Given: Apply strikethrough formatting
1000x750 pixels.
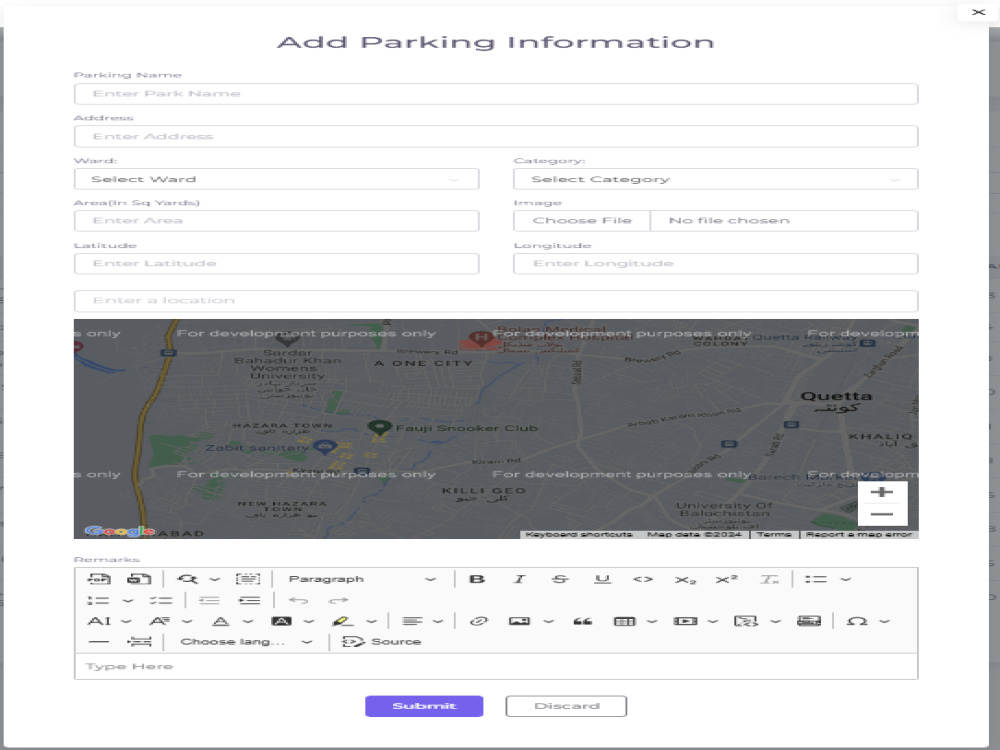Looking at the screenshot, I should click(x=560, y=579).
